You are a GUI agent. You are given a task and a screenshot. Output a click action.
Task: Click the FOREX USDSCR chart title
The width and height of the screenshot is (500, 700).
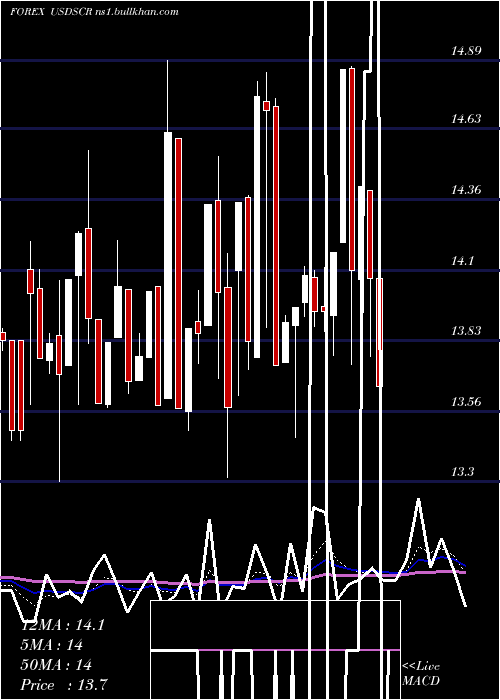[95, 12]
